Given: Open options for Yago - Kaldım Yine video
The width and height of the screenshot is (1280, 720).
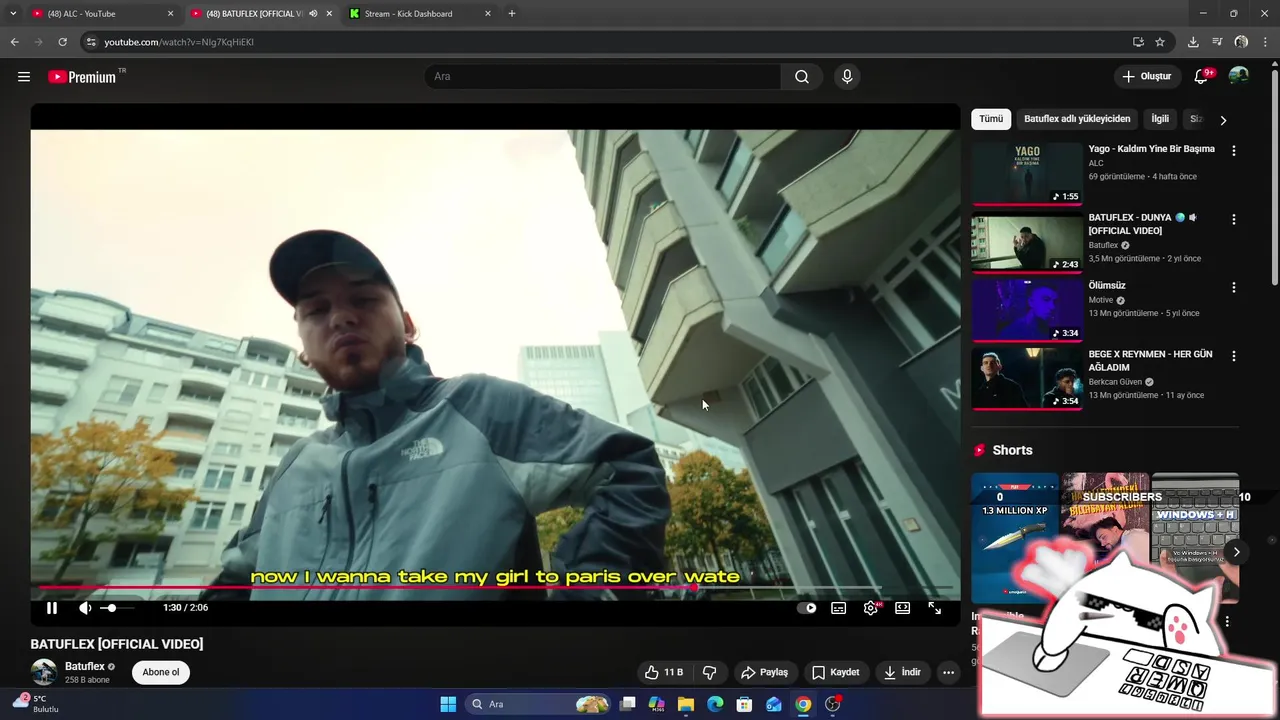Looking at the screenshot, I should [1234, 151].
